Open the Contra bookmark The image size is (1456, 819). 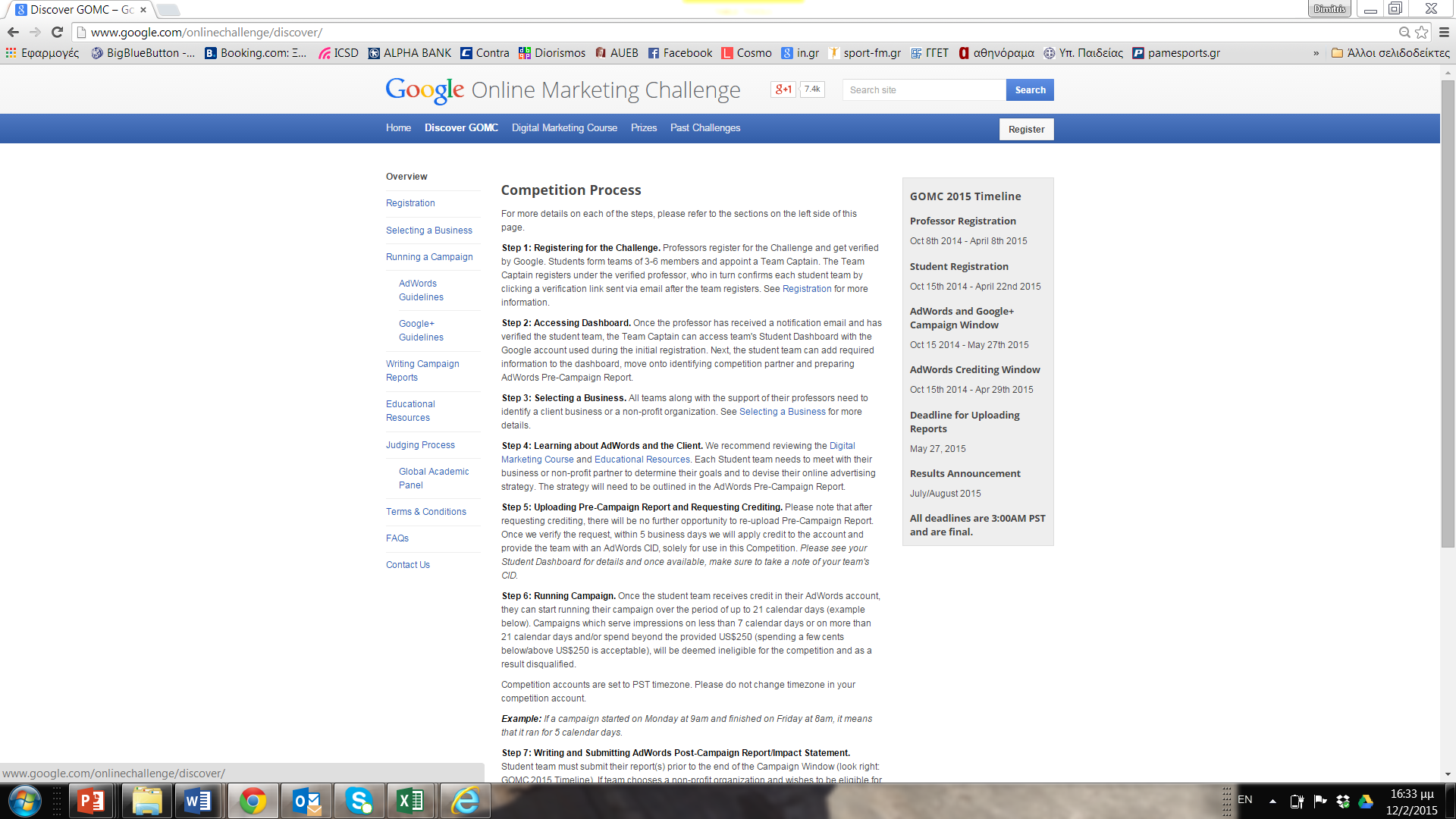point(485,53)
